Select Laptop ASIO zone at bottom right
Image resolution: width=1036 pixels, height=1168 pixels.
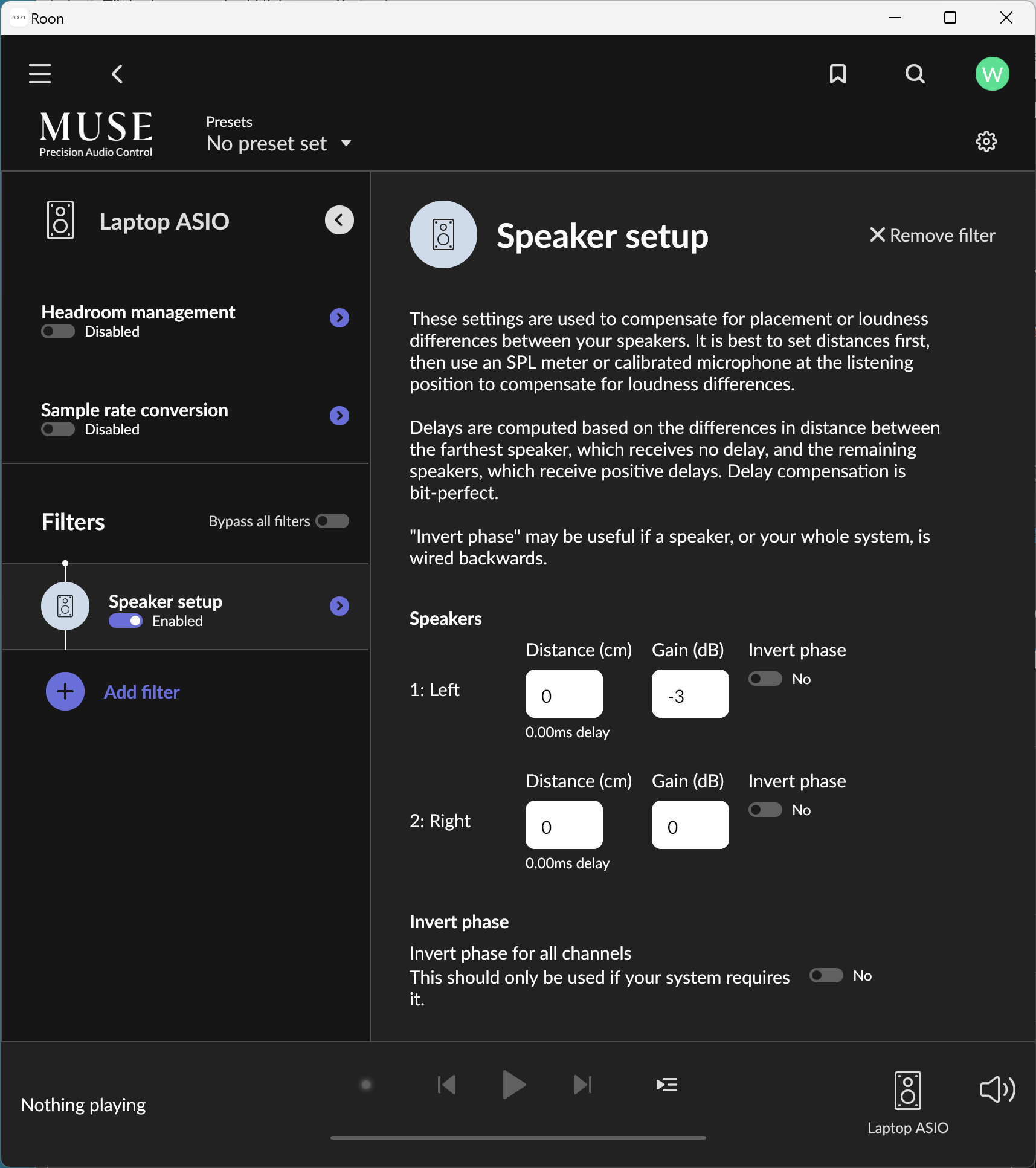[908, 1091]
